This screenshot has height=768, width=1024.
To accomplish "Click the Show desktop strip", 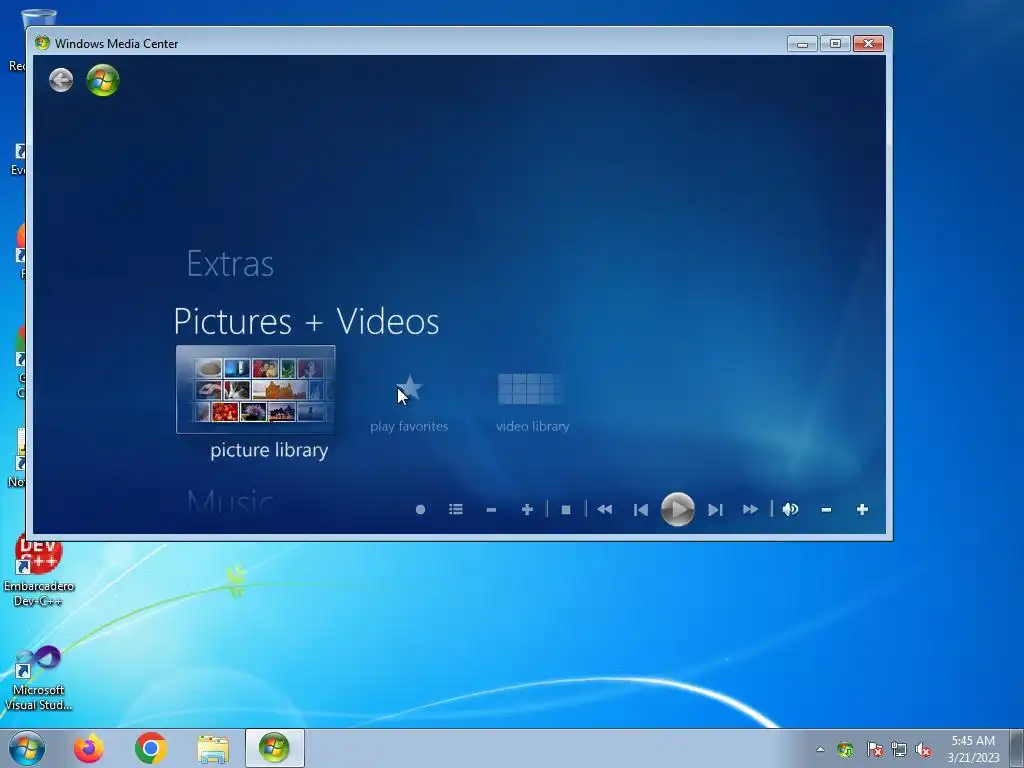I will [1018, 748].
